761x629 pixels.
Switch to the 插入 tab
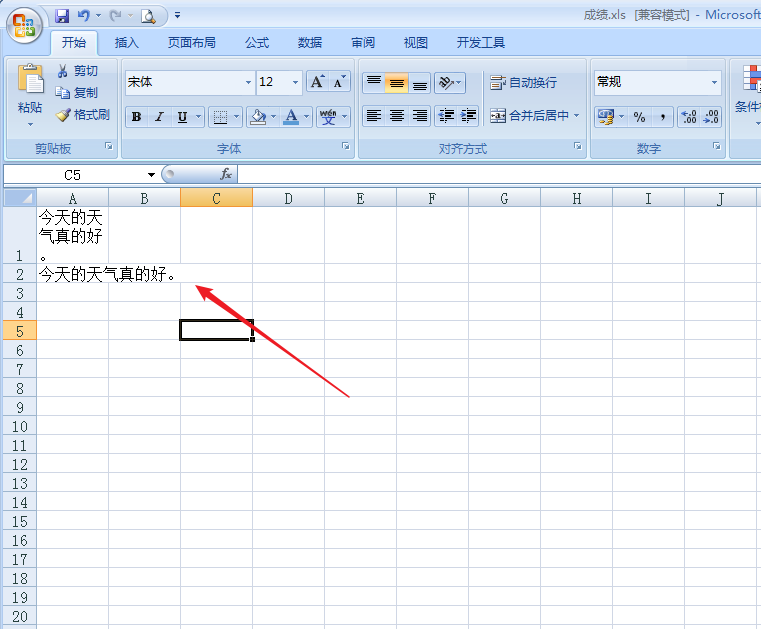click(x=127, y=43)
